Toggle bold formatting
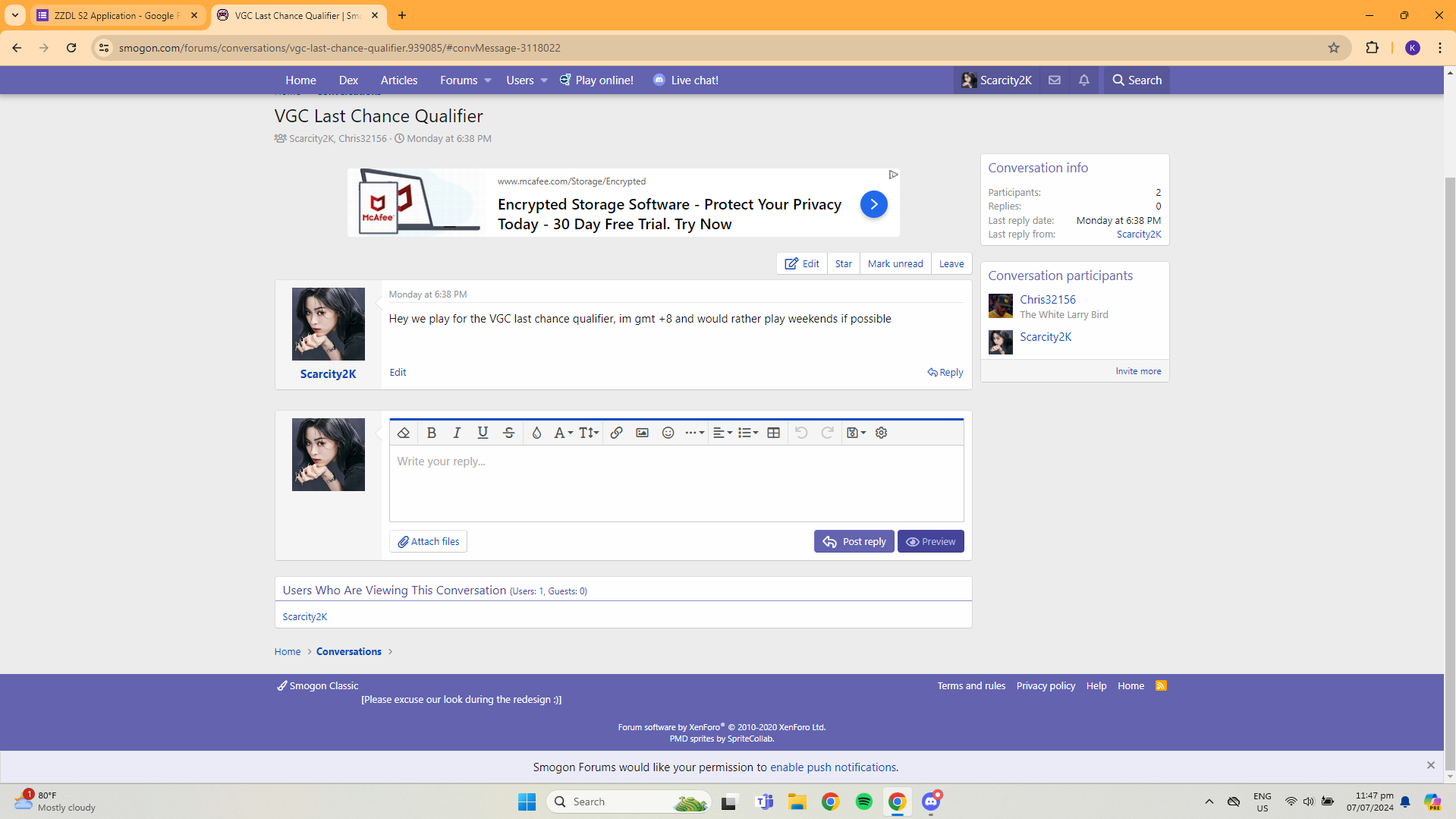 point(431,433)
